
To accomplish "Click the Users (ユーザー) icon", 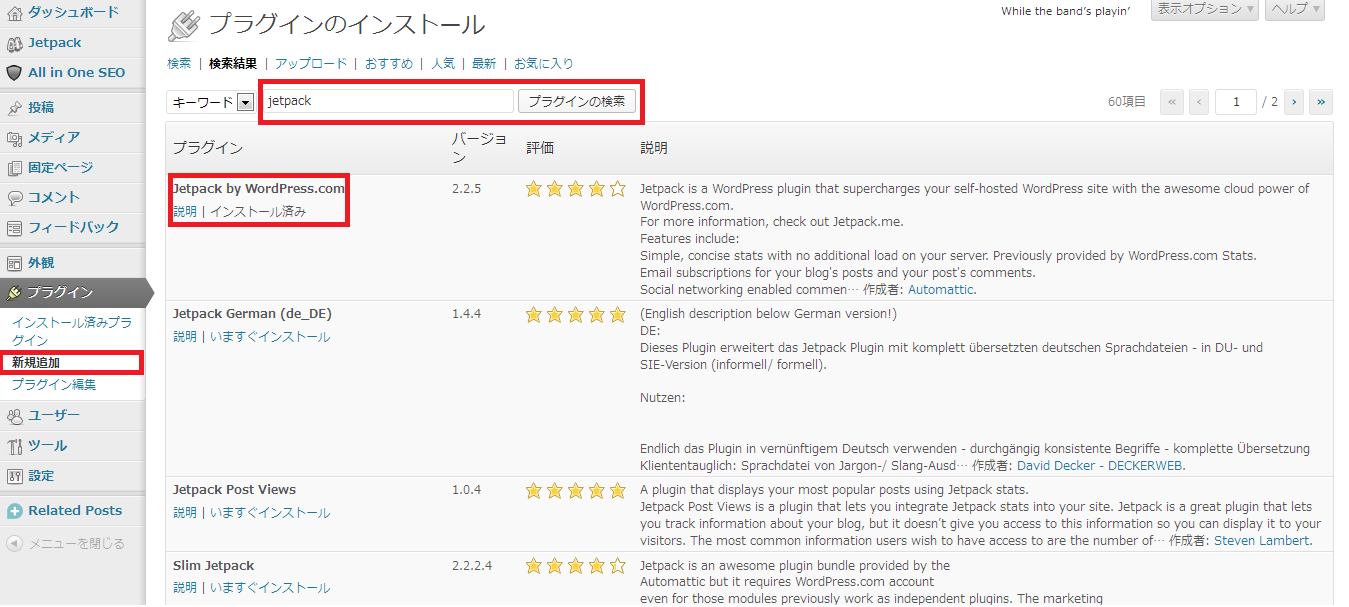I will pyautogui.click(x=14, y=416).
